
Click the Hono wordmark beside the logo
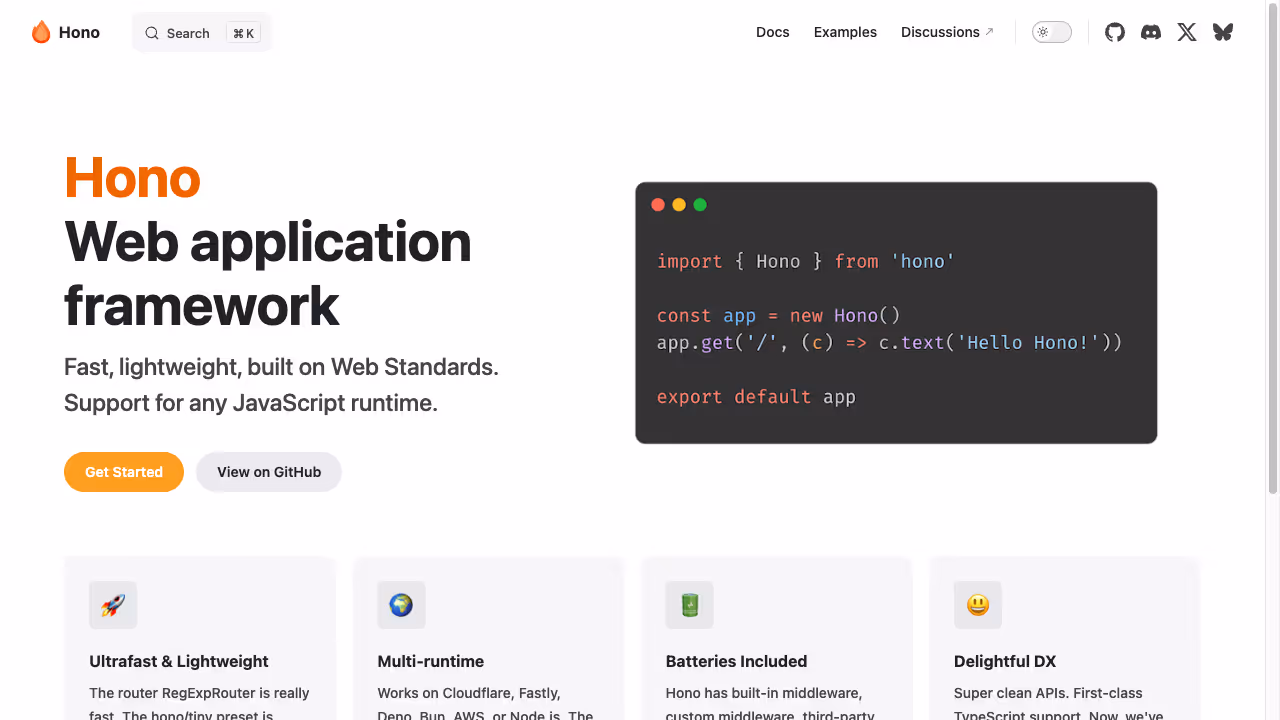[80, 32]
